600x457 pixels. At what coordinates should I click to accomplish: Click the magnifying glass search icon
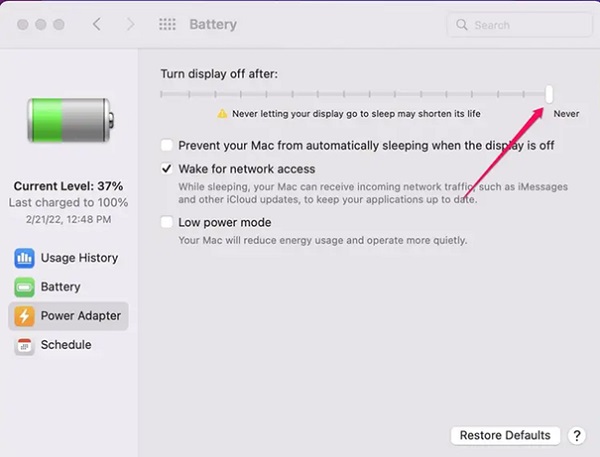pos(462,25)
